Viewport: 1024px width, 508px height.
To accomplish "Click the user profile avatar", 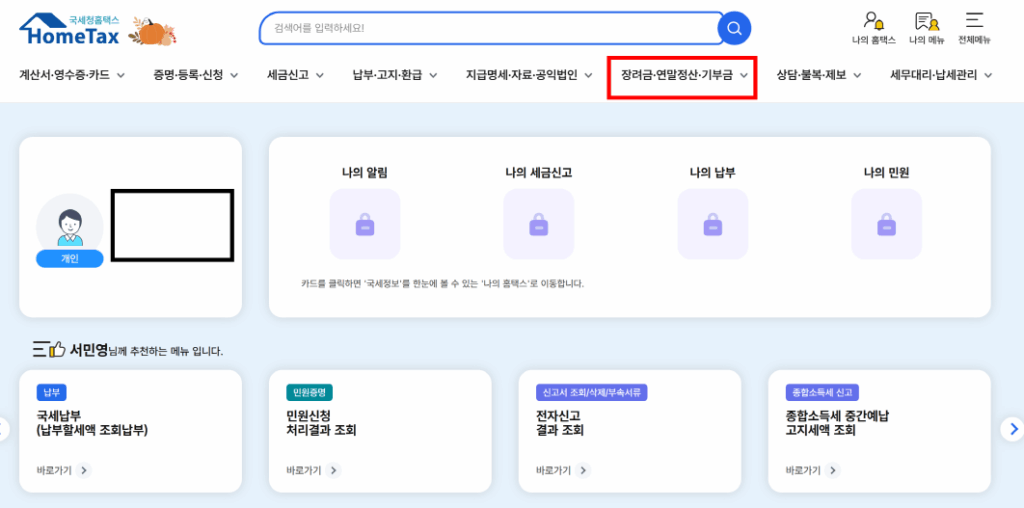I will point(69,226).
